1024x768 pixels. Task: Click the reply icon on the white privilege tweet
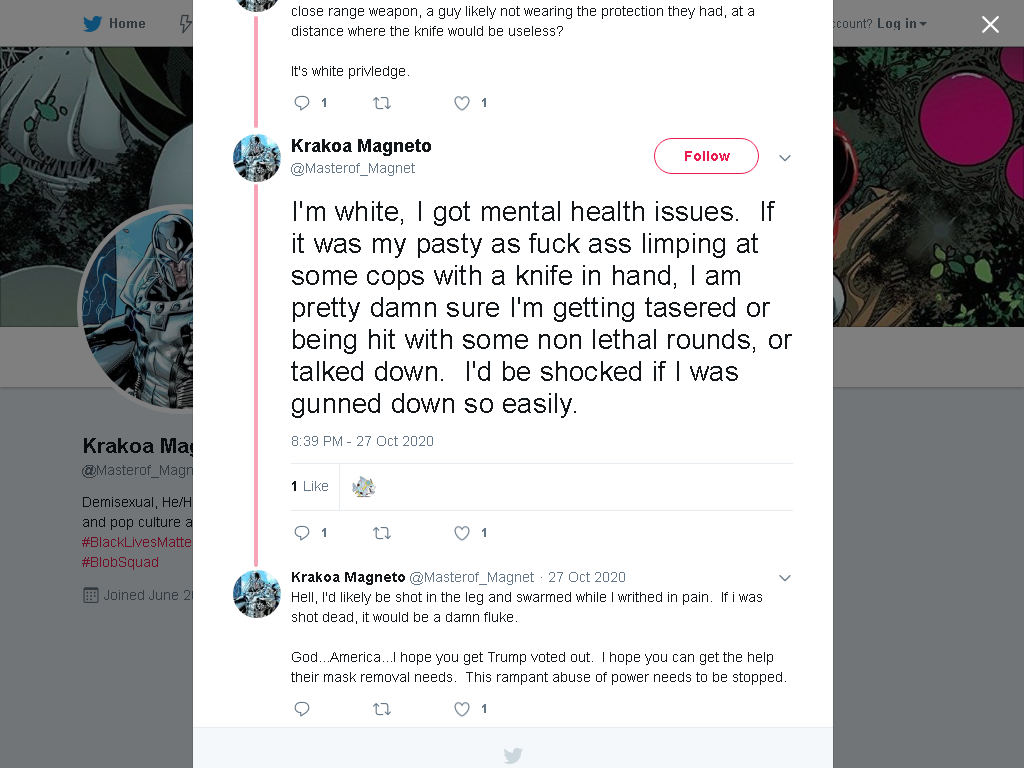(x=302, y=103)
